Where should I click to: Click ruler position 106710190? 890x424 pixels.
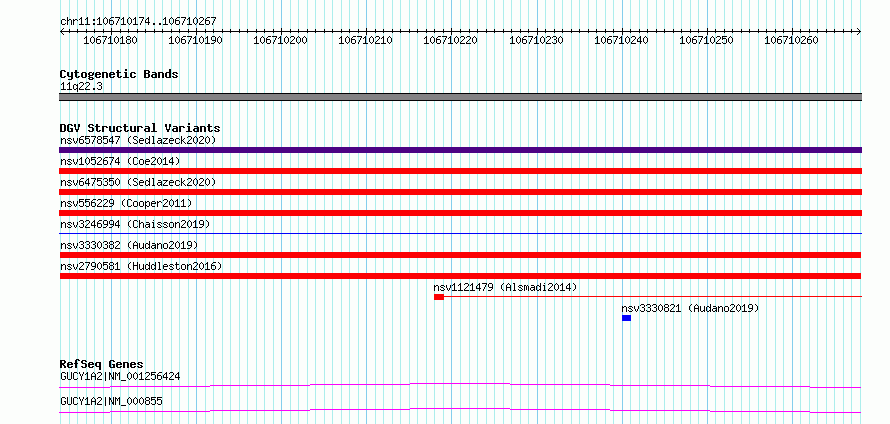pyautogui.click(x=195, y=40)
